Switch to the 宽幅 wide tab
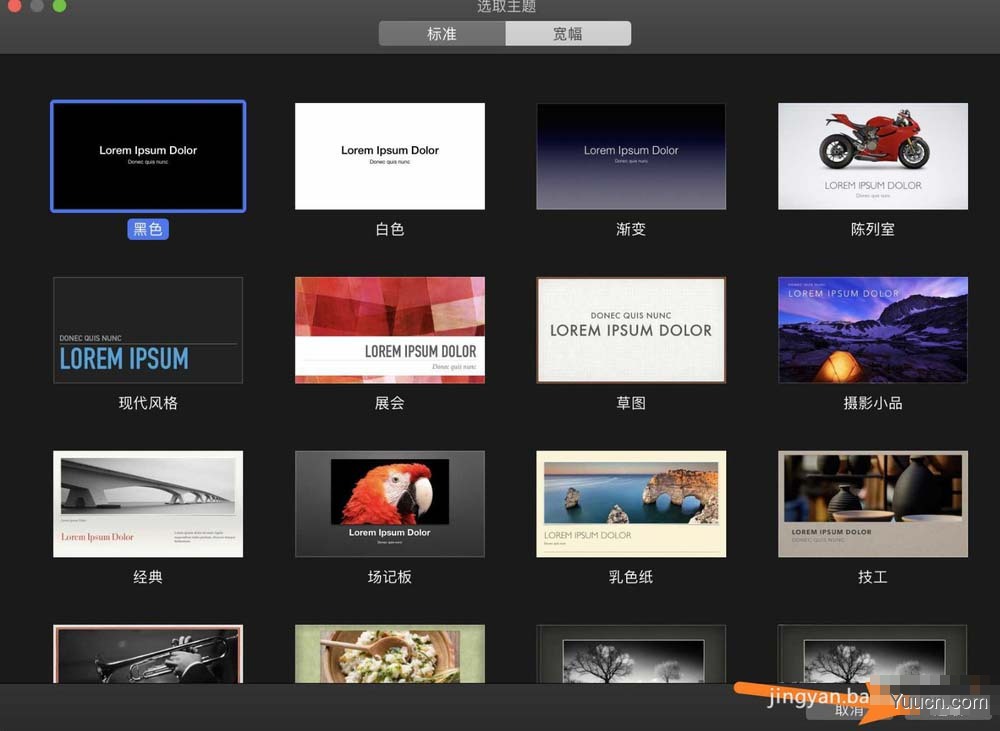The height and width of the screenshot is (731, 1000). pyautogui.click(x=568, y=34)
